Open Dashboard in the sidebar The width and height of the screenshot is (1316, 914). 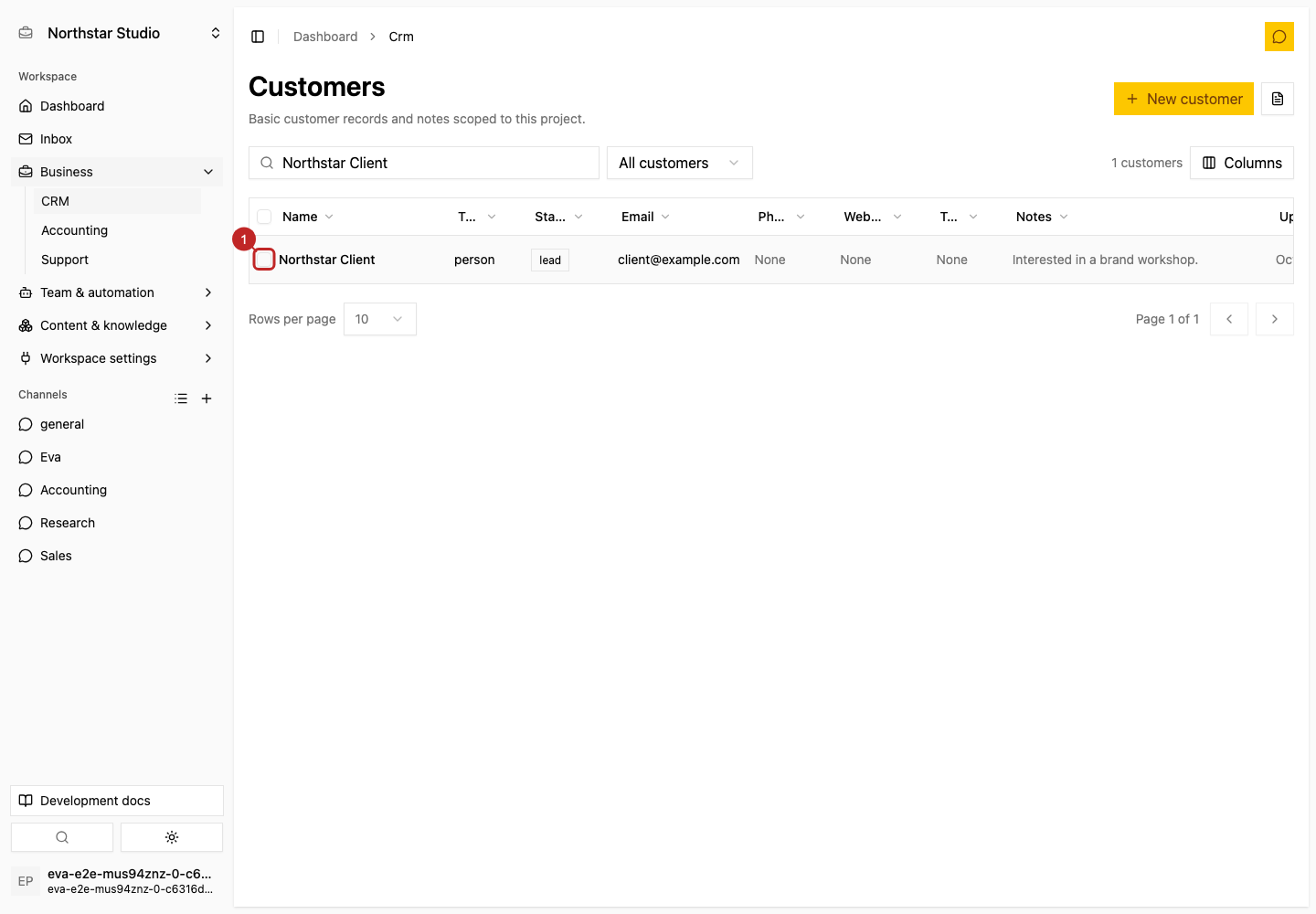(117, 106)
